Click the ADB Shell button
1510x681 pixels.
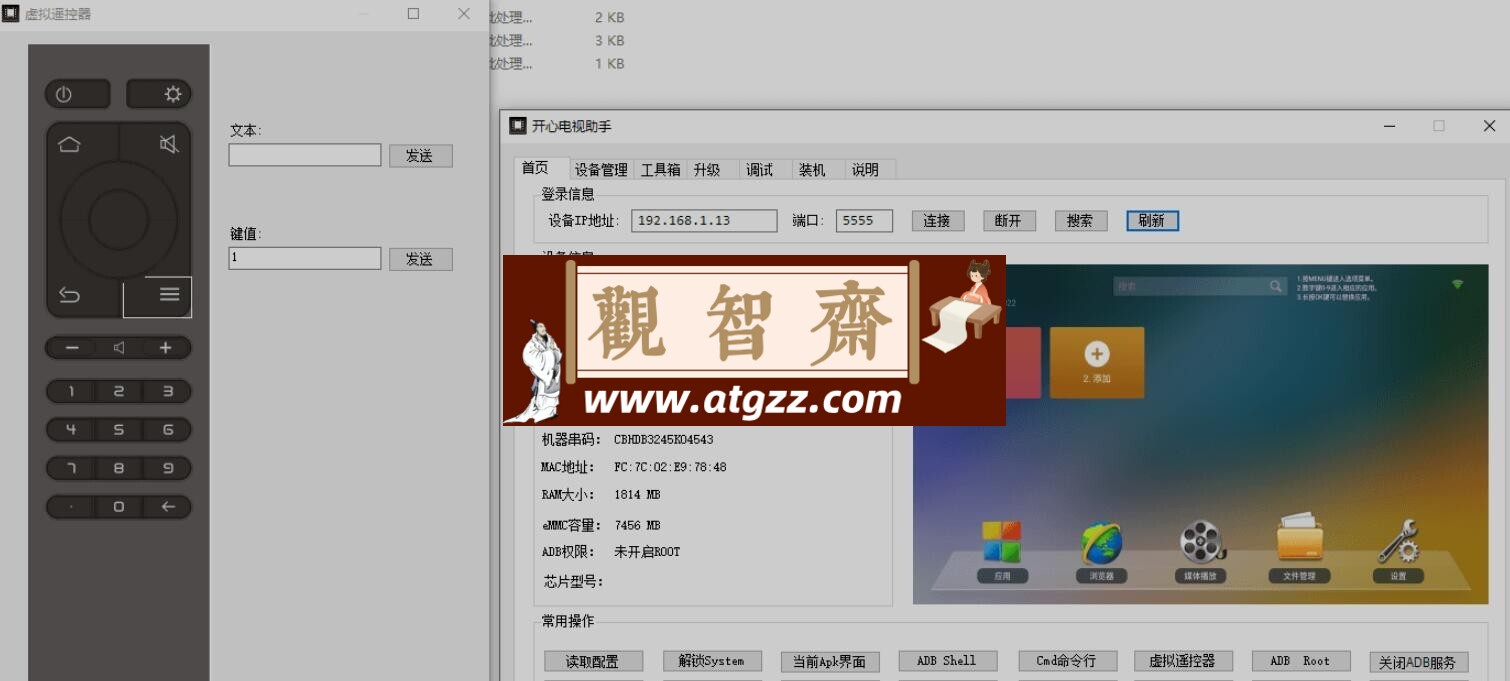[x=948, y=661]
